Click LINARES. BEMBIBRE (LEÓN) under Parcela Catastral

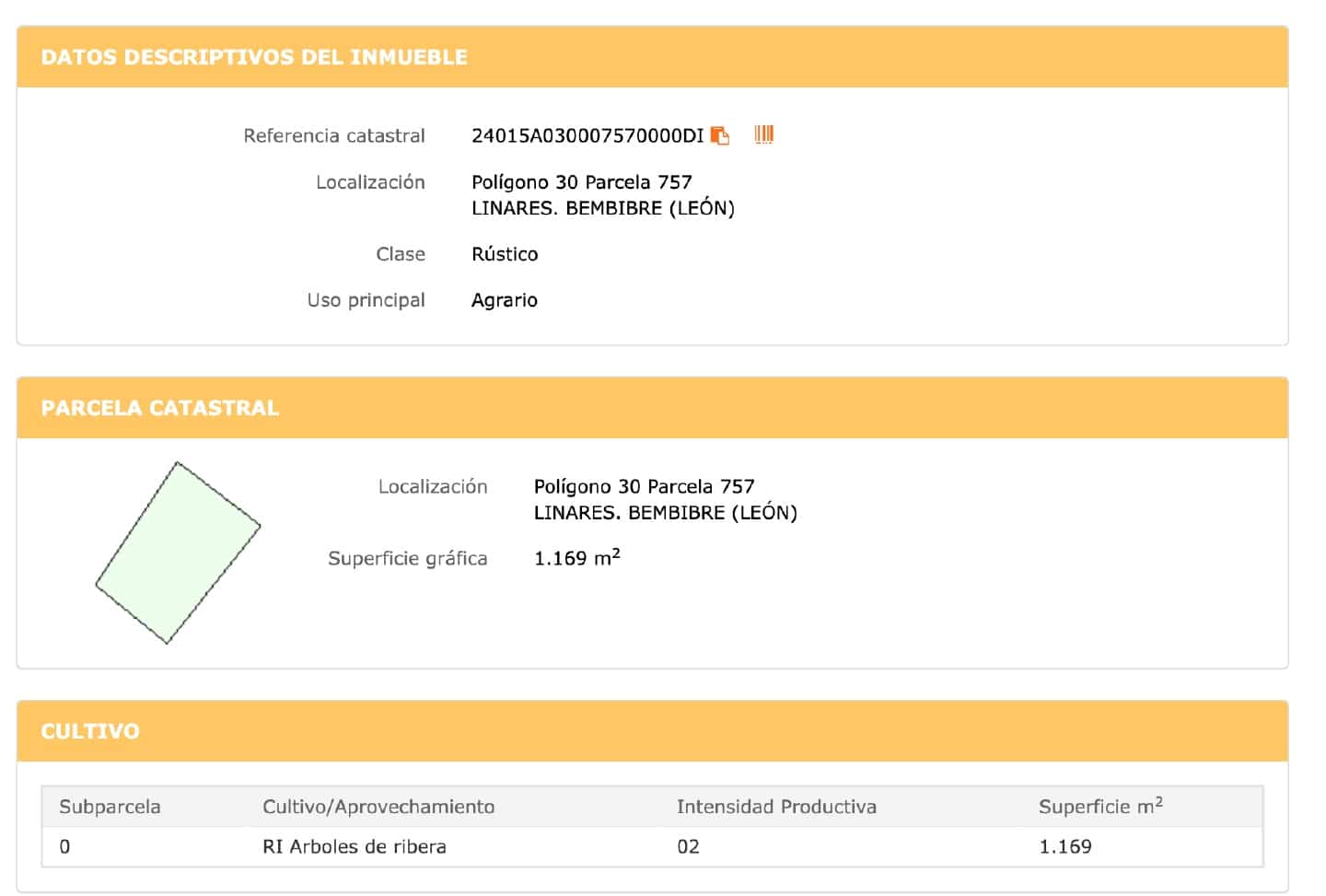665,513
